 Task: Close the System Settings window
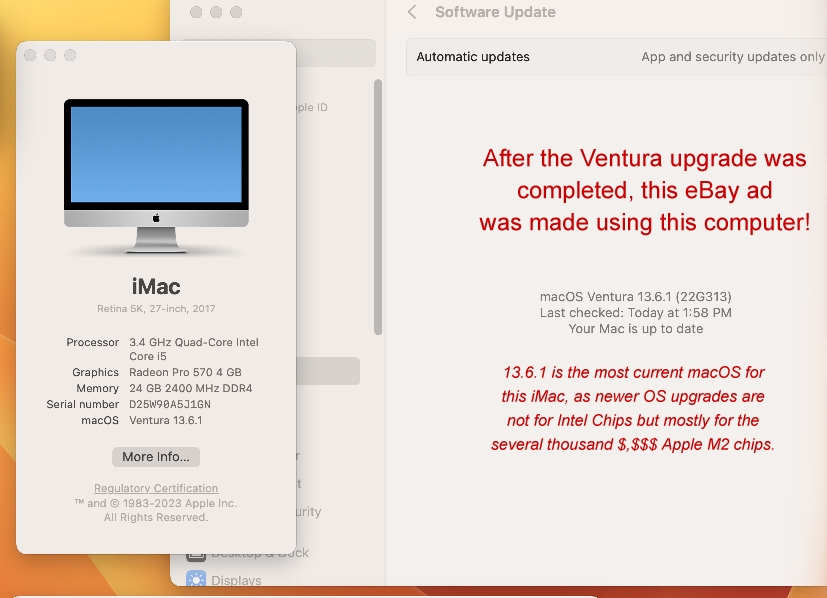click(196, 12)
